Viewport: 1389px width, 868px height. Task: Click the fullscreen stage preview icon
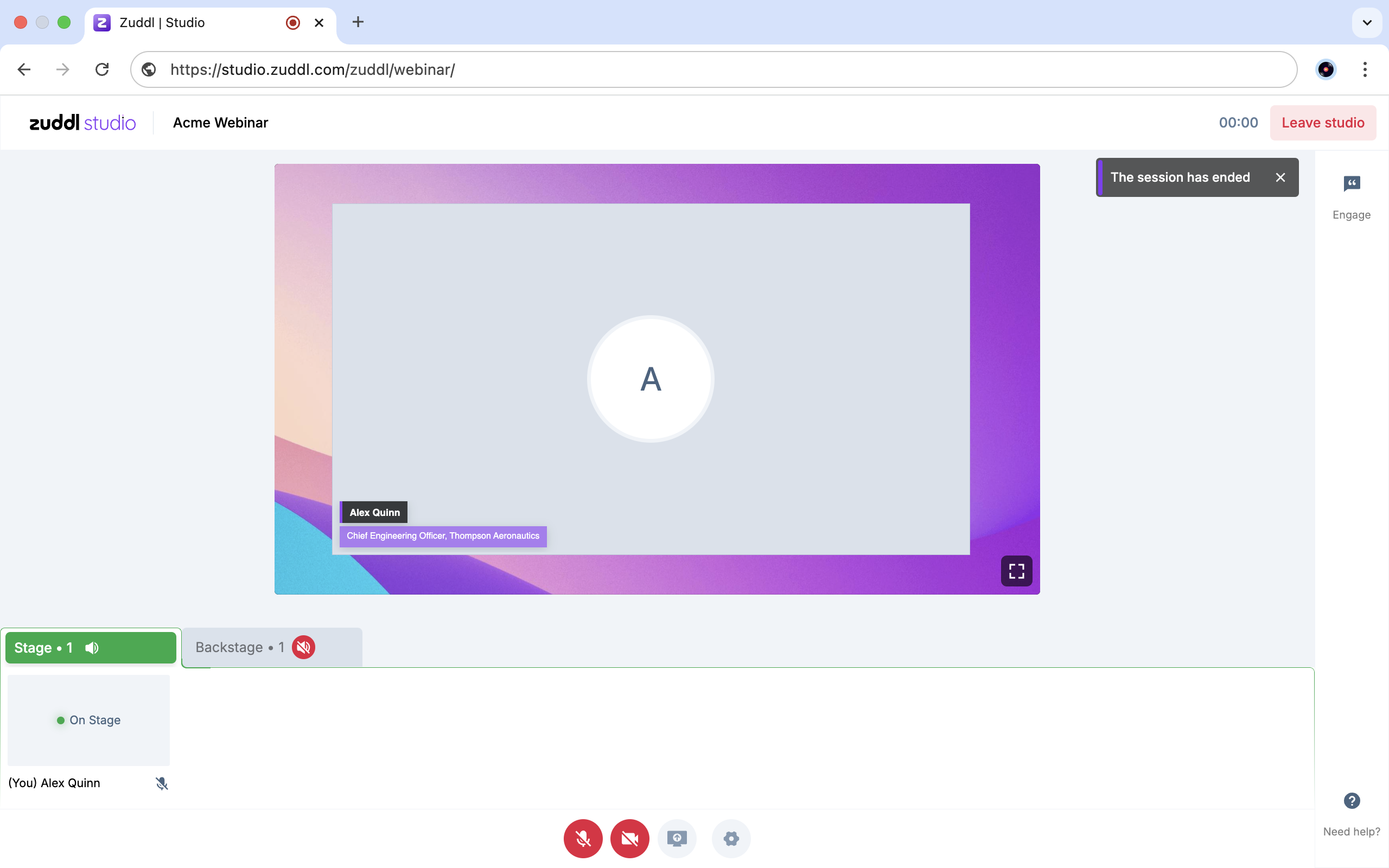[1016, 571]
